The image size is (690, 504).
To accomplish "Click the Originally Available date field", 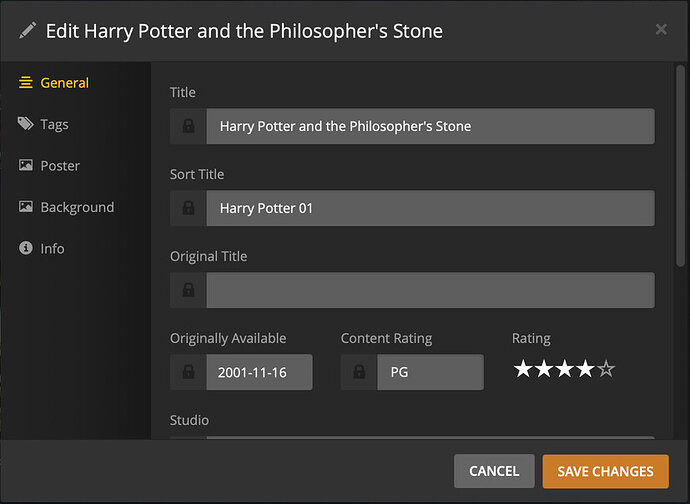I will click(x=259, y=373).
